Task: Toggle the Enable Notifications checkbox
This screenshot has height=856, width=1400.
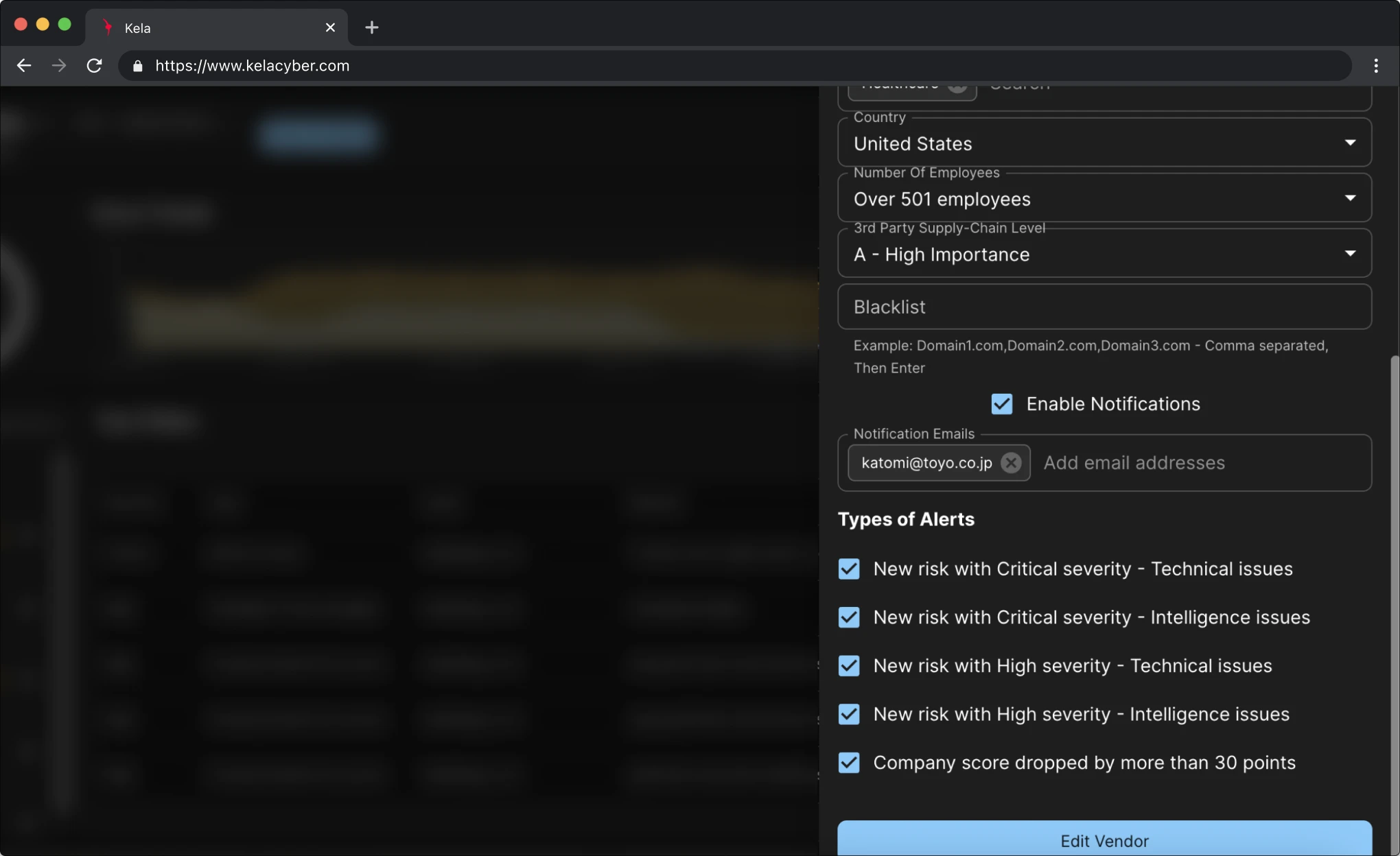Action: (1001, 404)
